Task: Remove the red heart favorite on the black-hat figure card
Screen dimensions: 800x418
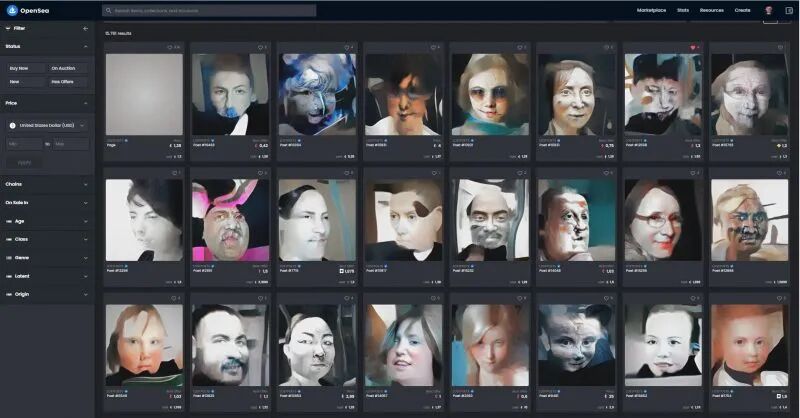Action: click(x=693, y=47)
